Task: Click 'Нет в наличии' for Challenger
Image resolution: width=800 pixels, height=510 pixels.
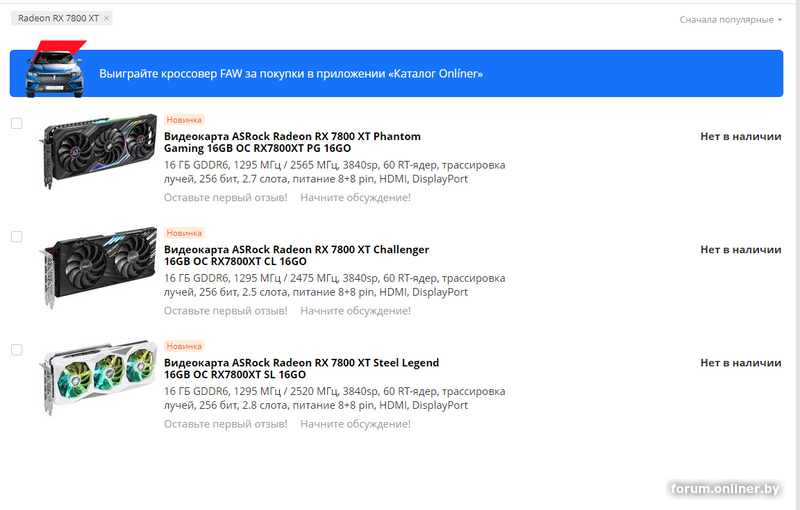Action: click(x=741, y=250)
